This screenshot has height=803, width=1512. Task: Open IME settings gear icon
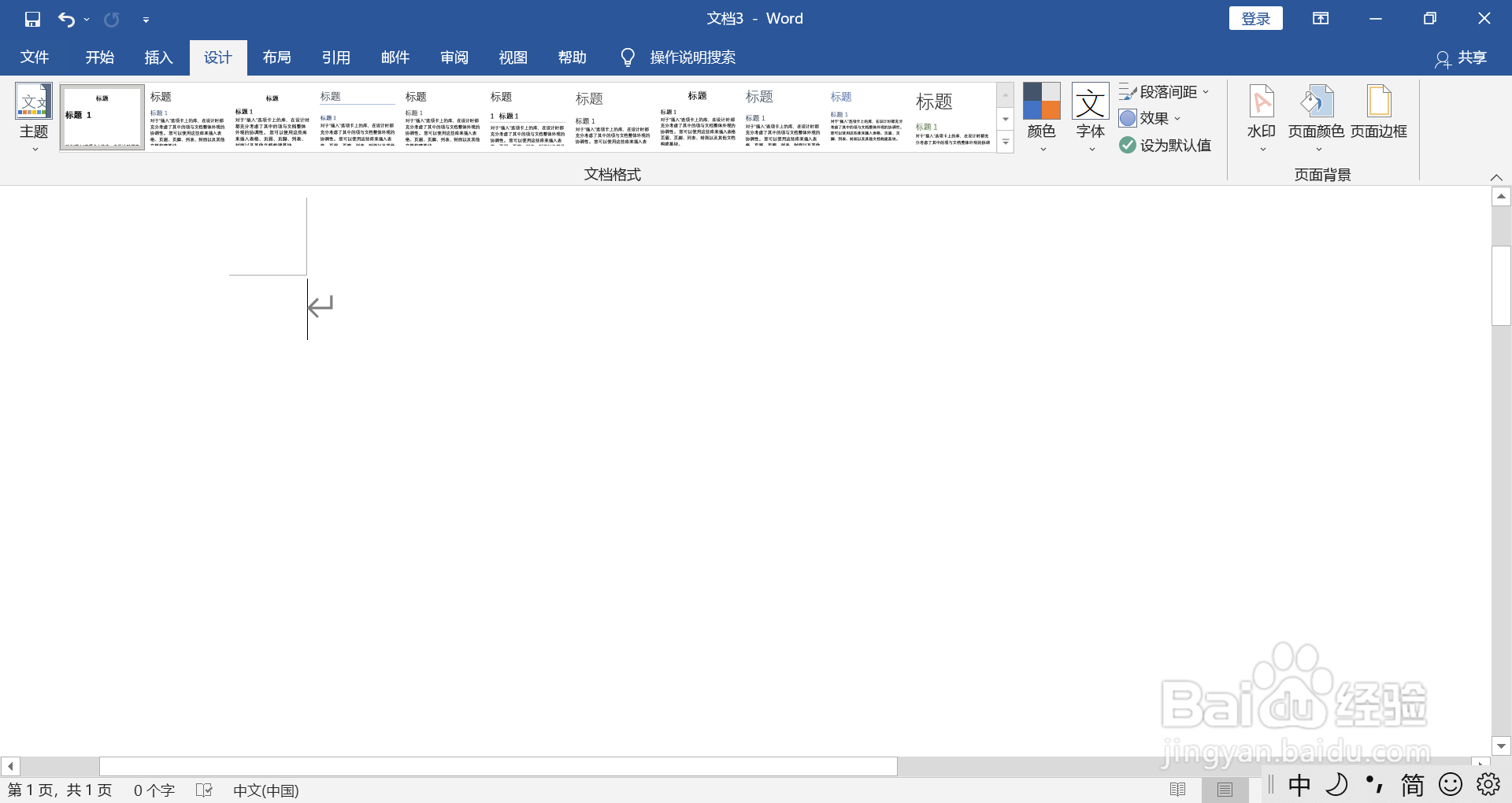(x=1488, y=785)
